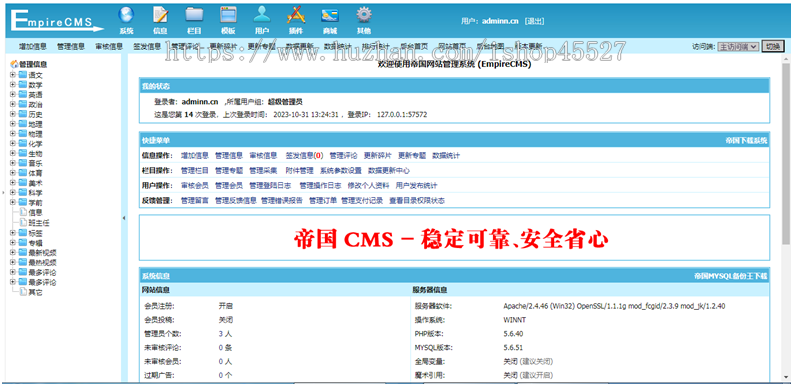
Task: Open the 模板 window icon
Action: pyautogui.click(x=228, y=15)
